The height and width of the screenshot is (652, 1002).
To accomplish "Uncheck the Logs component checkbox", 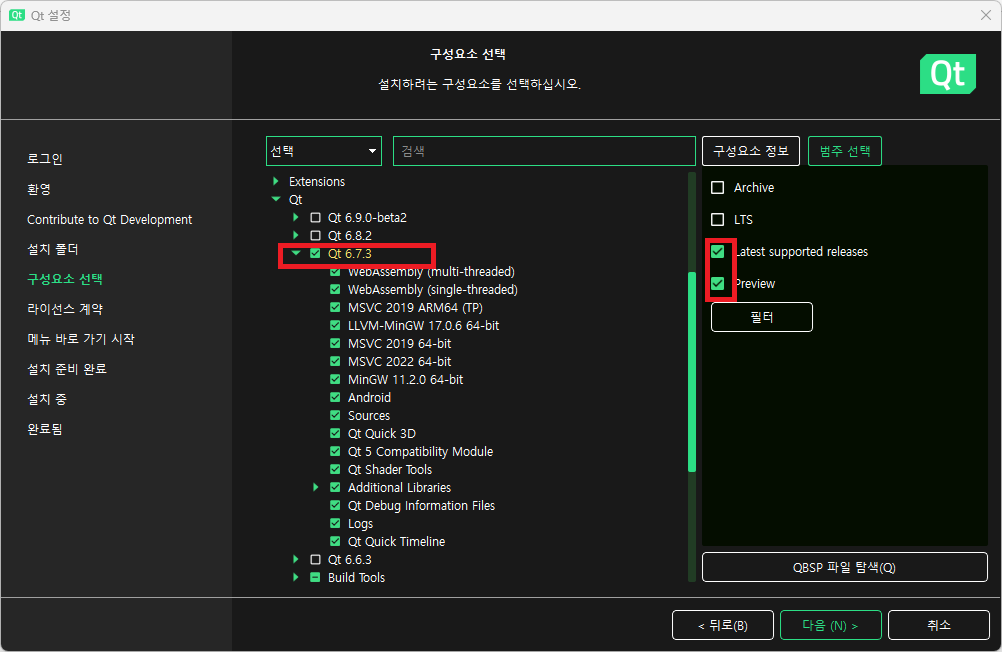I will click(335, 524).
